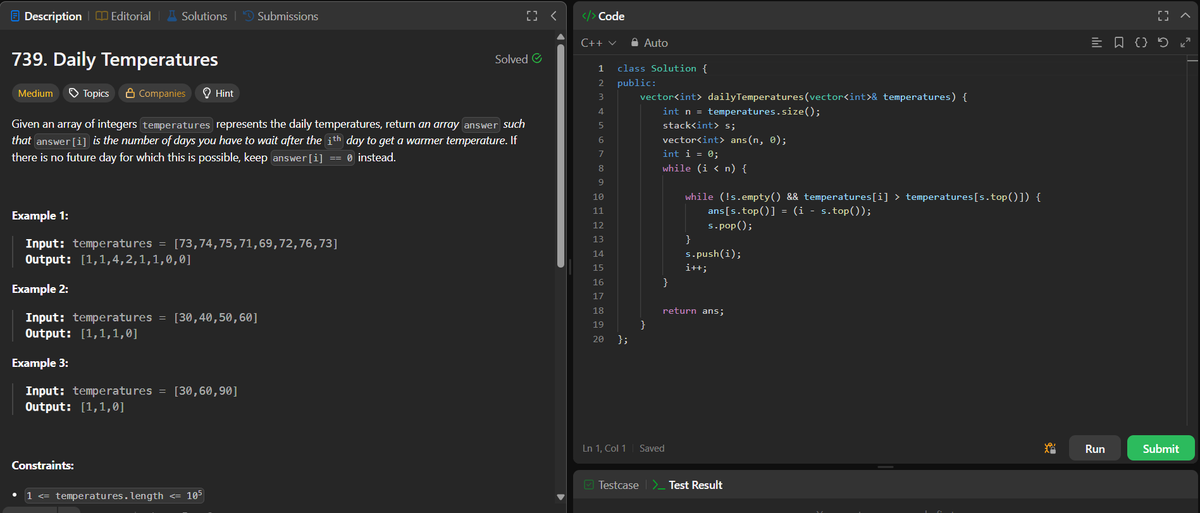Click the curly braces format icon
Viewport: 1200px width, 513px height.
[1141, 43]
